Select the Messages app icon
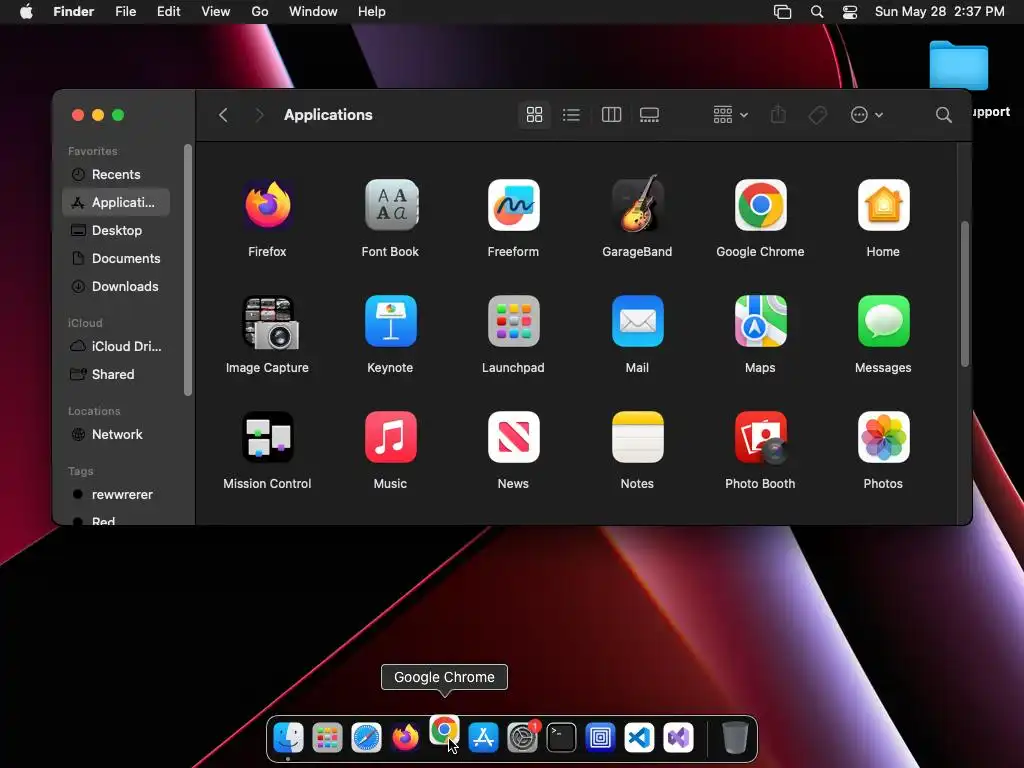1024x768 pixels. [883, 321]
